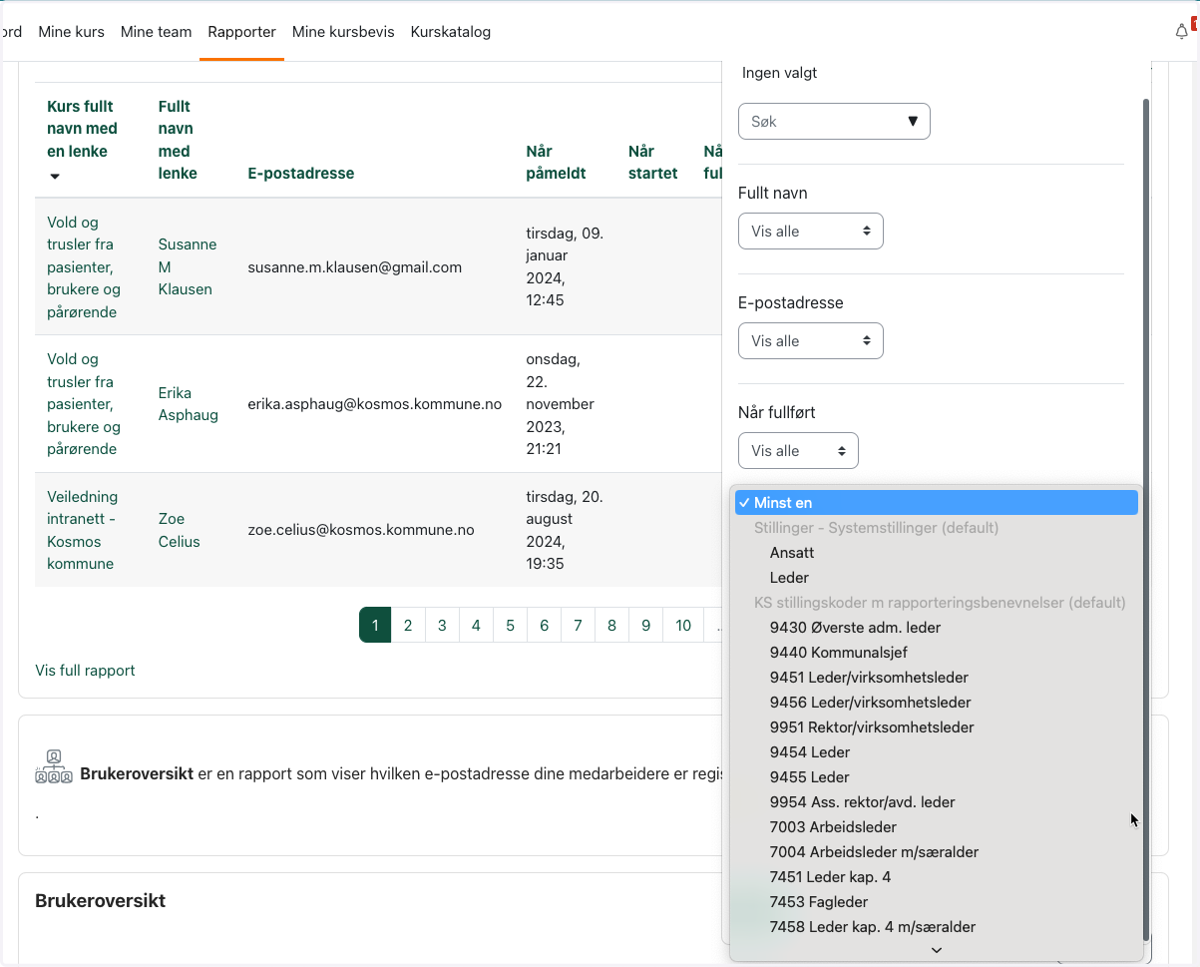Click erika.asphaug@kosmos.kommune.no email cell

tap(375, 404)
